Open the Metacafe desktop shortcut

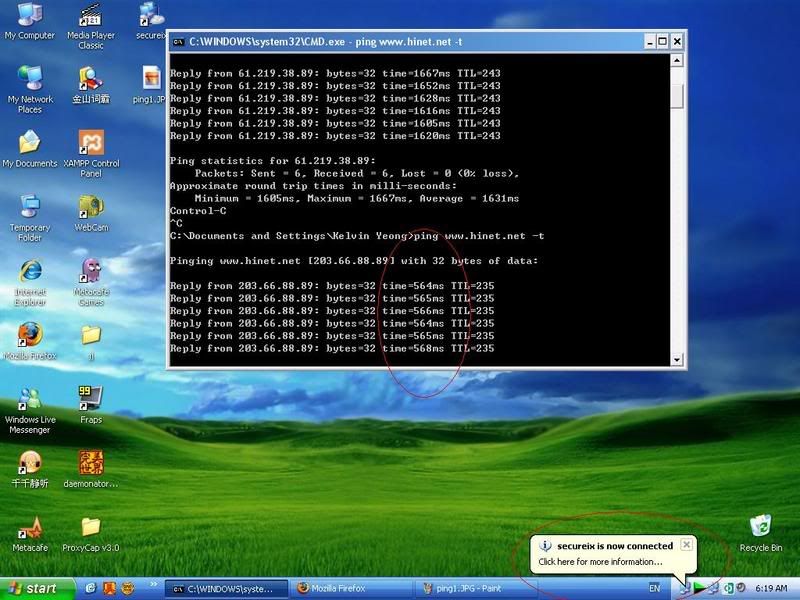tap(29, 526)
